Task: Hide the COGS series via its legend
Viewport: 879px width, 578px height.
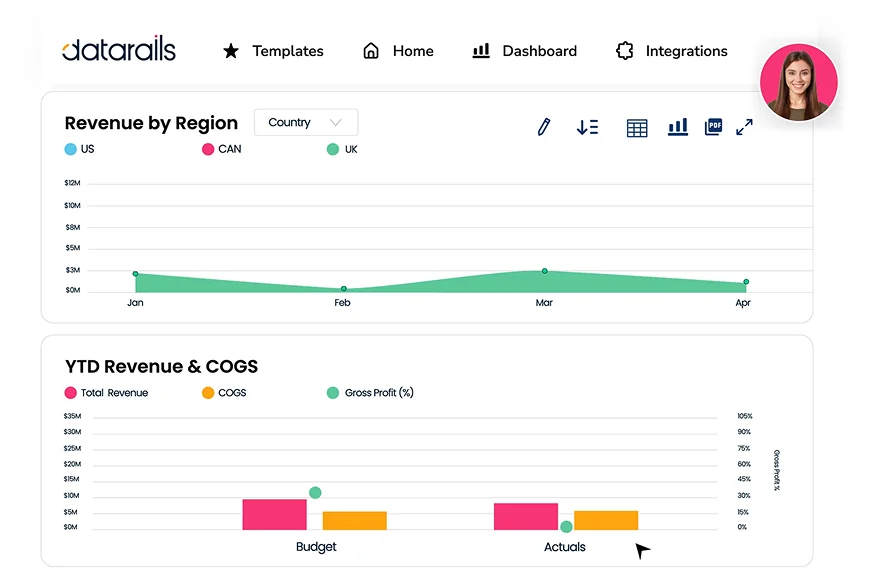Action: 224,393
